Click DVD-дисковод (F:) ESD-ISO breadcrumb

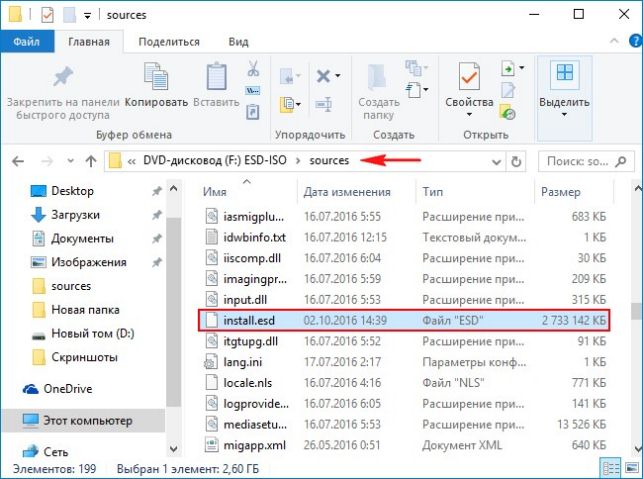point(214,160)
